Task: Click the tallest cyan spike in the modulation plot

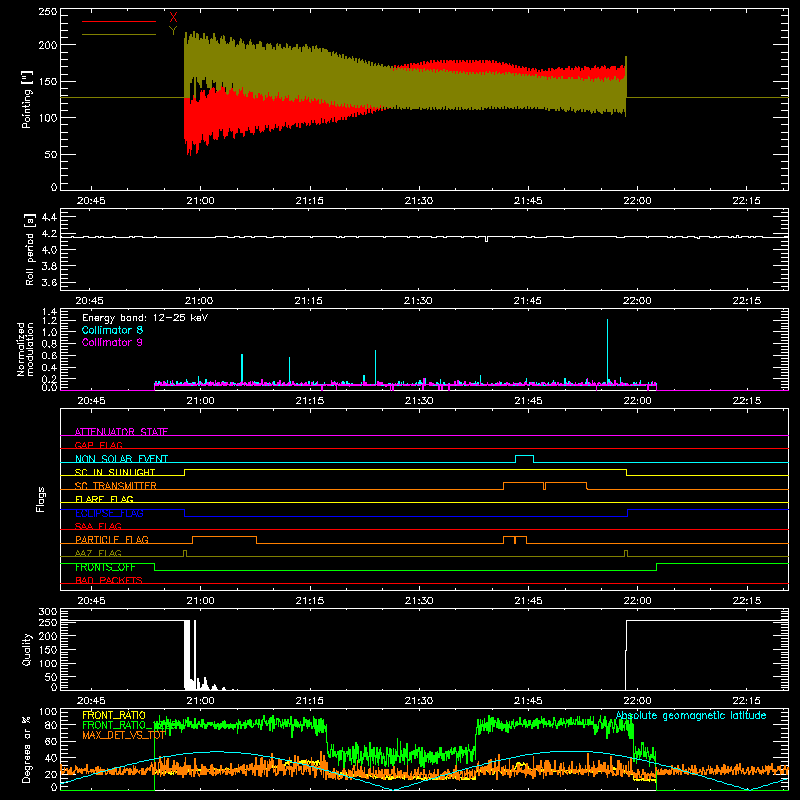Action: [607, 350]
